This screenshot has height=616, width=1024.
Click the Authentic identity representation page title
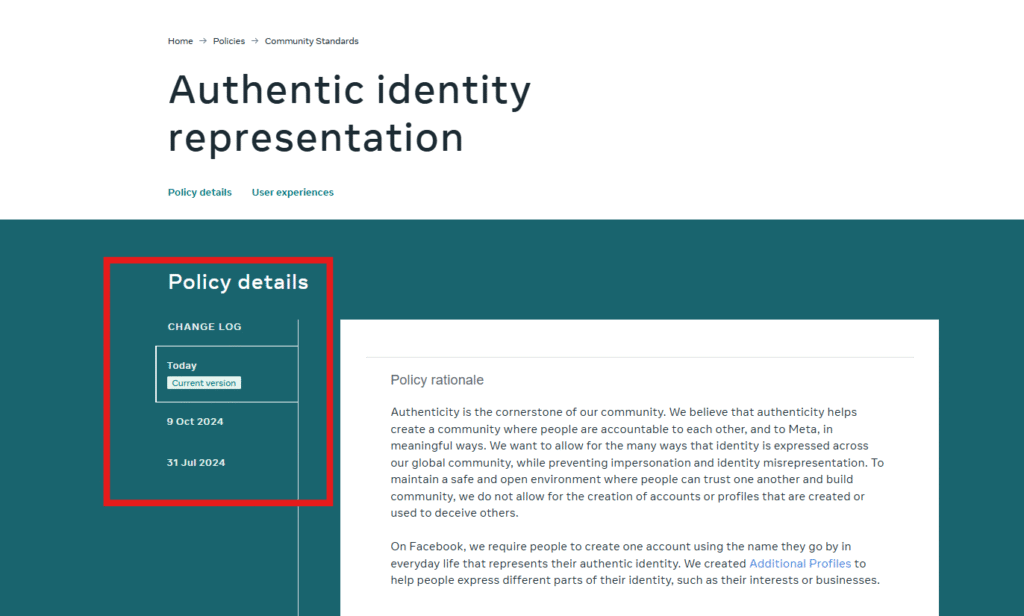click(349, 113)
